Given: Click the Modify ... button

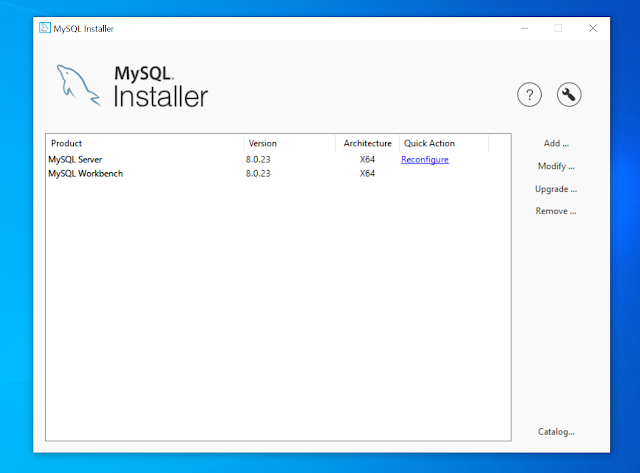Looking at the screenshot, I should tap(556, 166).
